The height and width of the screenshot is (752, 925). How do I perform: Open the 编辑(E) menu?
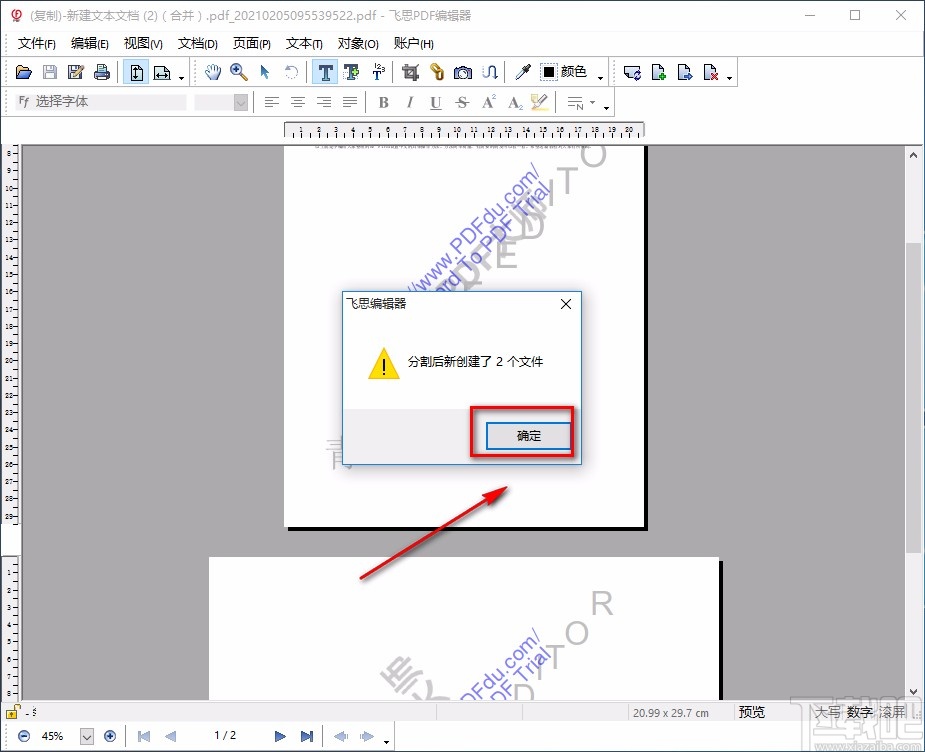tap(90, 44)
